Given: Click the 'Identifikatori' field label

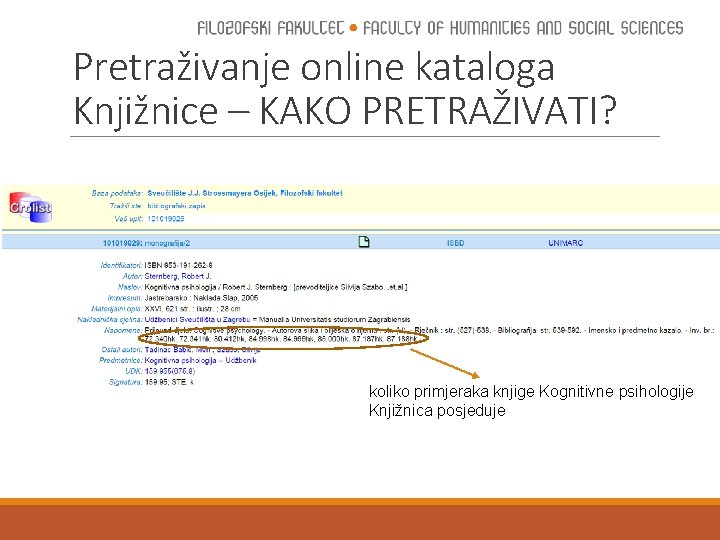Looking at the screenshot, I should (121, 265).
